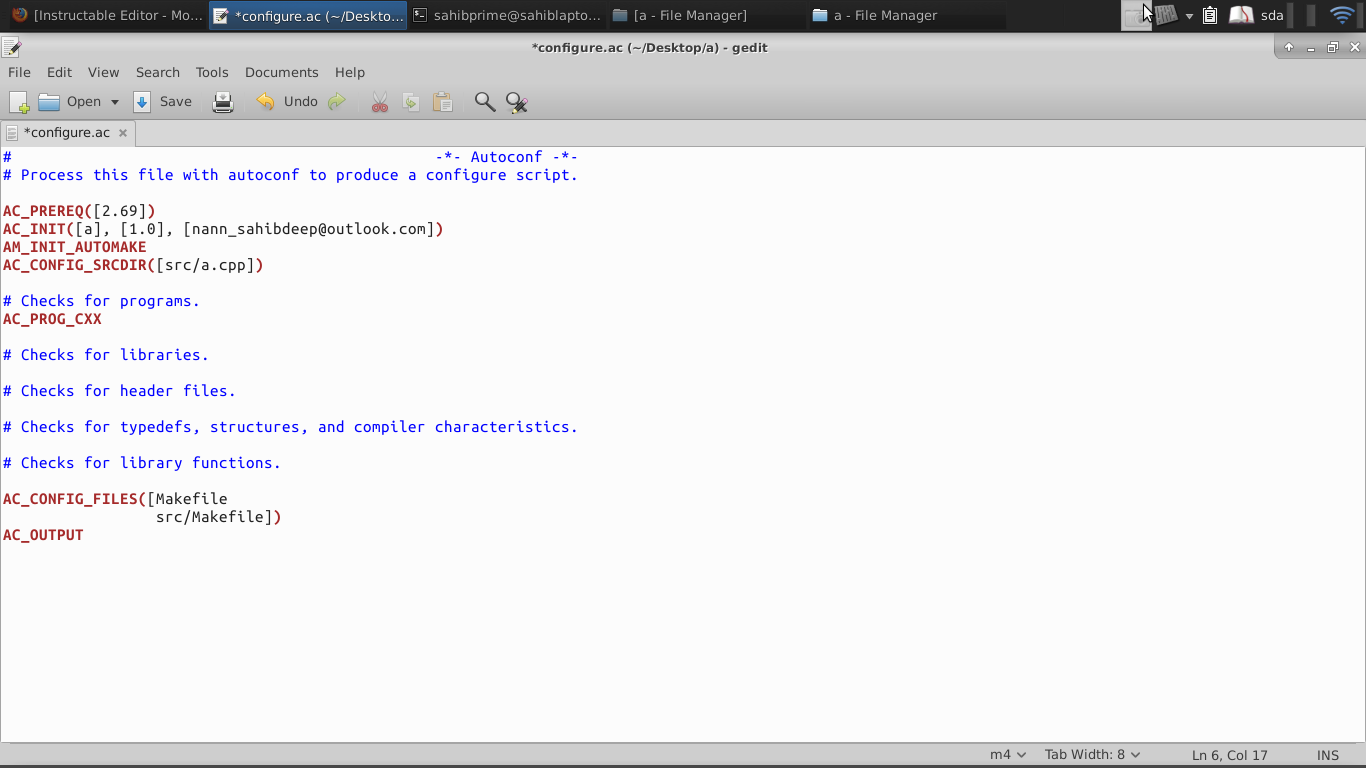The height and width of the screenshot is (768, 1366).
Task: Click the Copy icon in toolbar
Action: [x=411, y=102]
